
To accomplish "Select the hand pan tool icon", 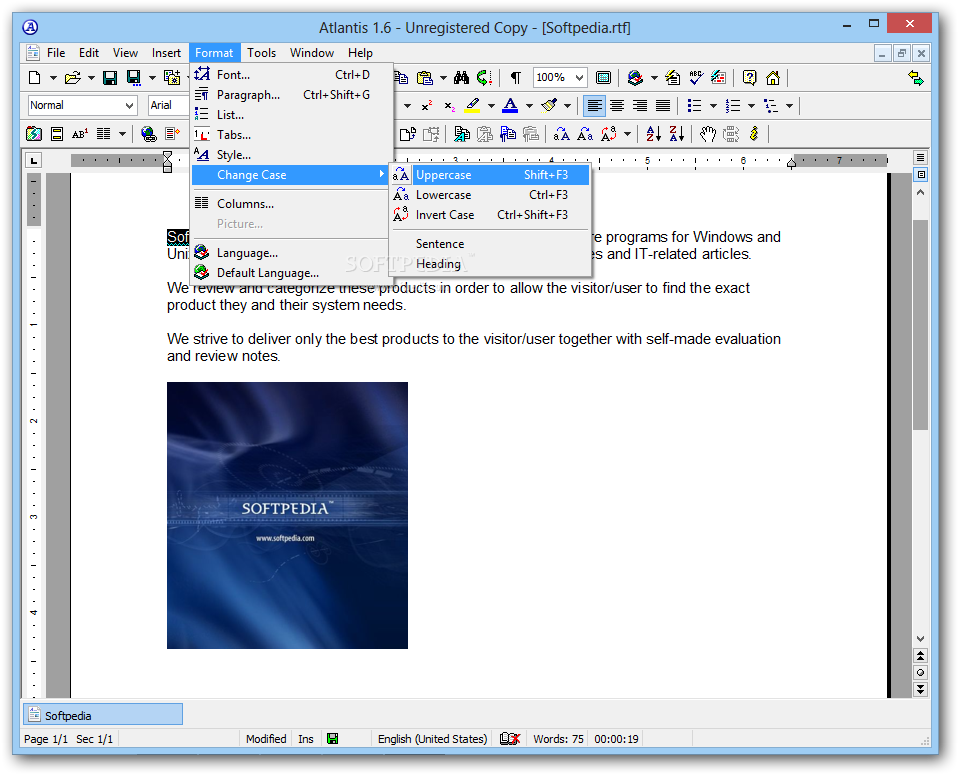I will (708, 134).
